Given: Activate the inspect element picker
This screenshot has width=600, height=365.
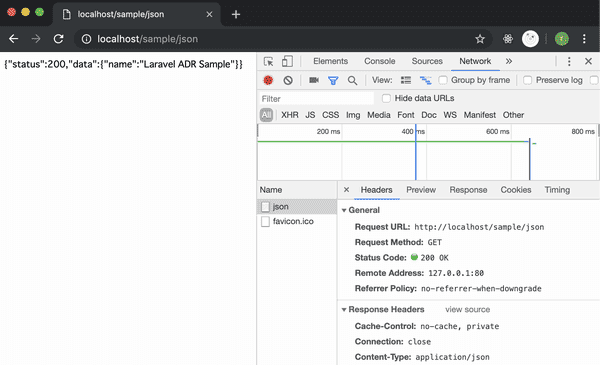Looking at the screenshot, I should click(x=269, y=61).
